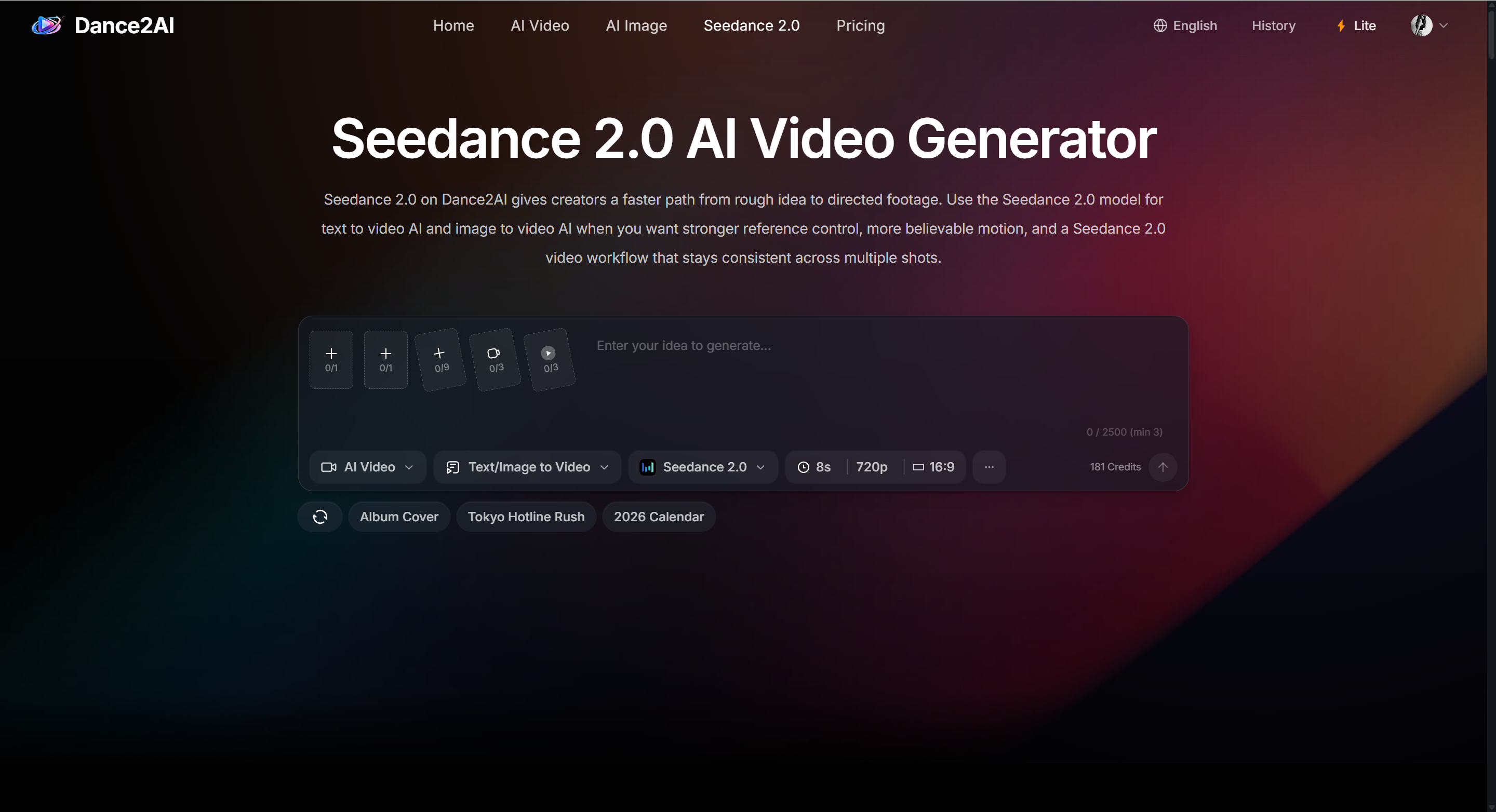The image size is (1496, 812).
Task: Open more options with the three-dots button
Action: (989, 467)
